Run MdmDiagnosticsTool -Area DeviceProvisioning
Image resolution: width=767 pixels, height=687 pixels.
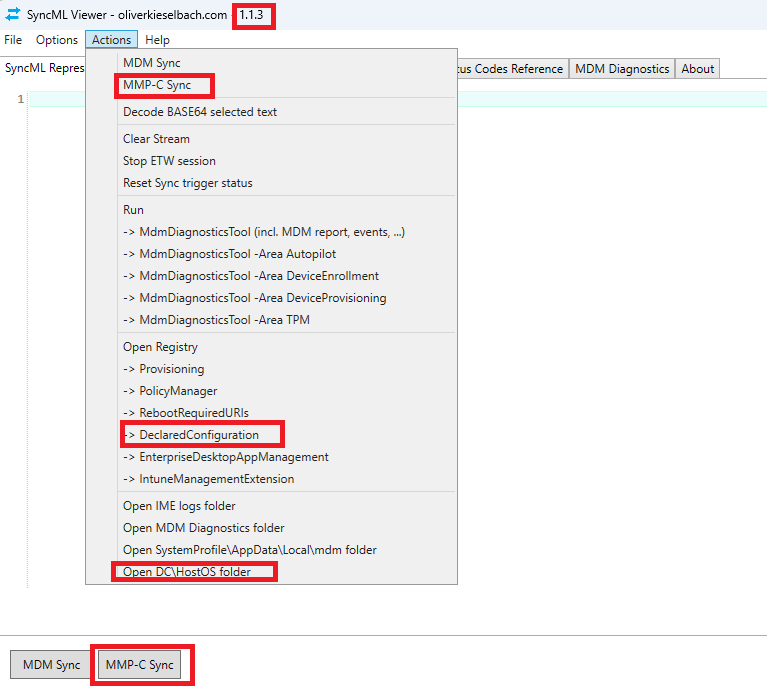(x=271, y=298)
